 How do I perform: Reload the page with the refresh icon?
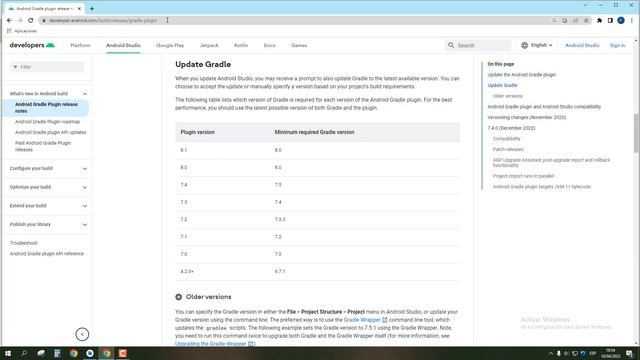(31, 20)
